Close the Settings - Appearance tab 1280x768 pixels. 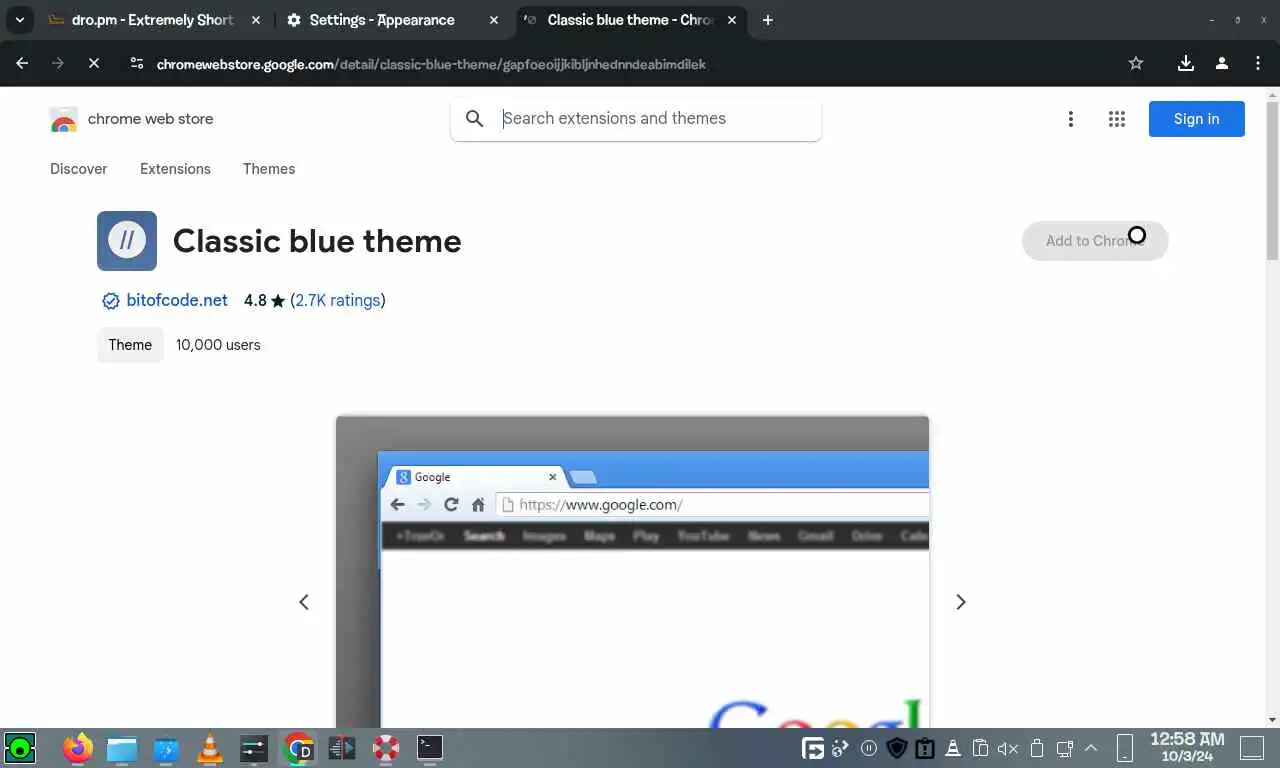(493, 20)
